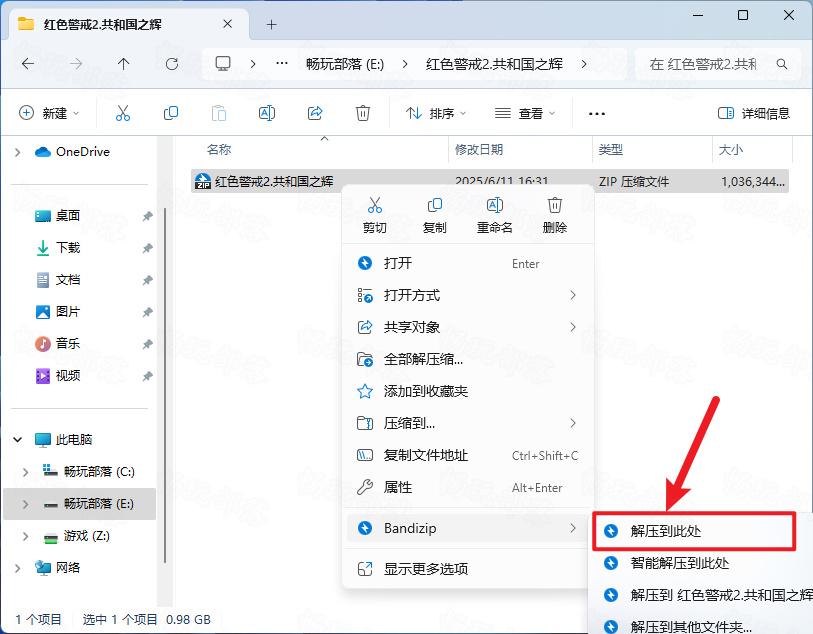This screenshot has width=813, height=634.
Task: Click 畅玩部落 (E:) in the address bar
Action: point(345,64)
